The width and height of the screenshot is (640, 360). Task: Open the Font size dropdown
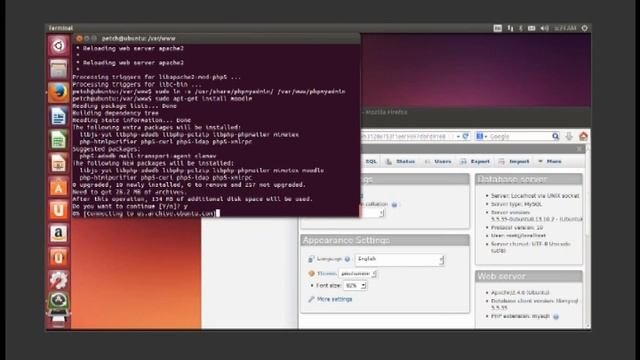tap(355, 286)
